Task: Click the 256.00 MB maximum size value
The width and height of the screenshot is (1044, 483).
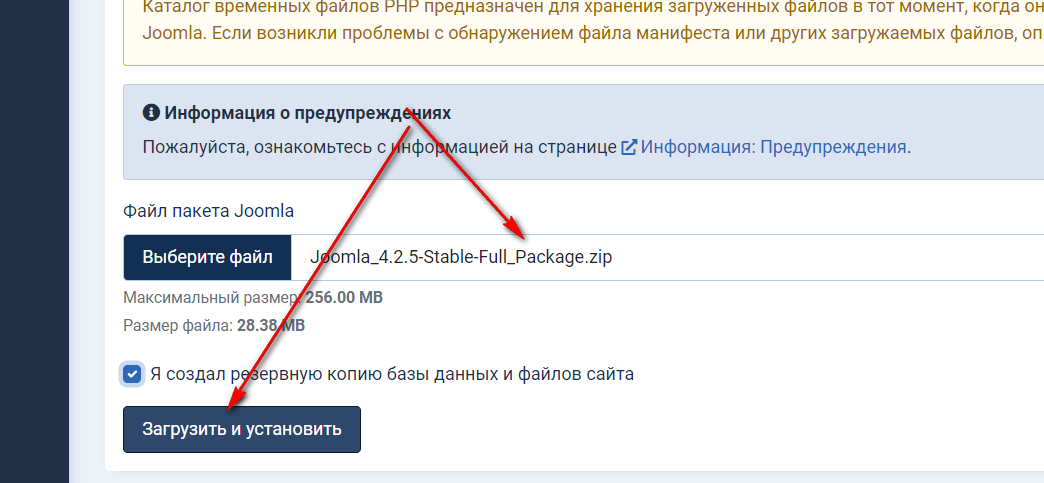Action: (344, 297)
